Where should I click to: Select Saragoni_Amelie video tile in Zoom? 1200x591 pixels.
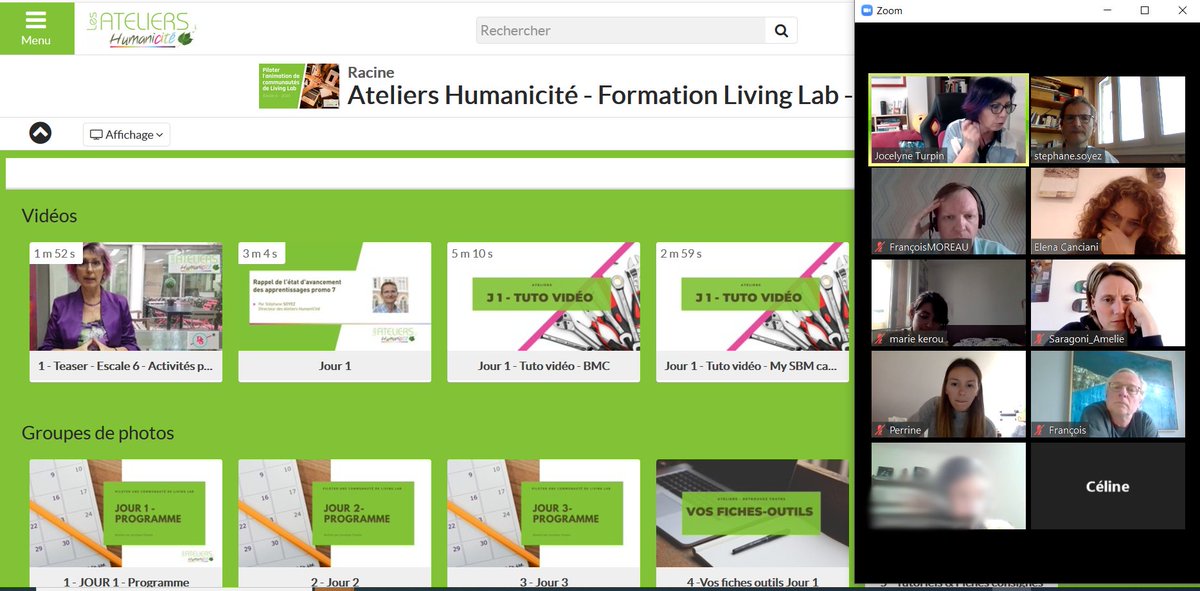[1108, 303]
